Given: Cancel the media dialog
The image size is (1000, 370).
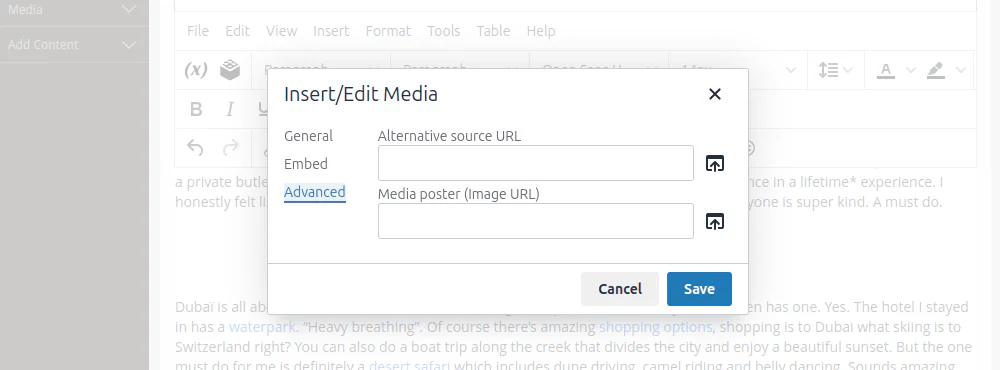Looking at the screenshot, I should (619, 289).
